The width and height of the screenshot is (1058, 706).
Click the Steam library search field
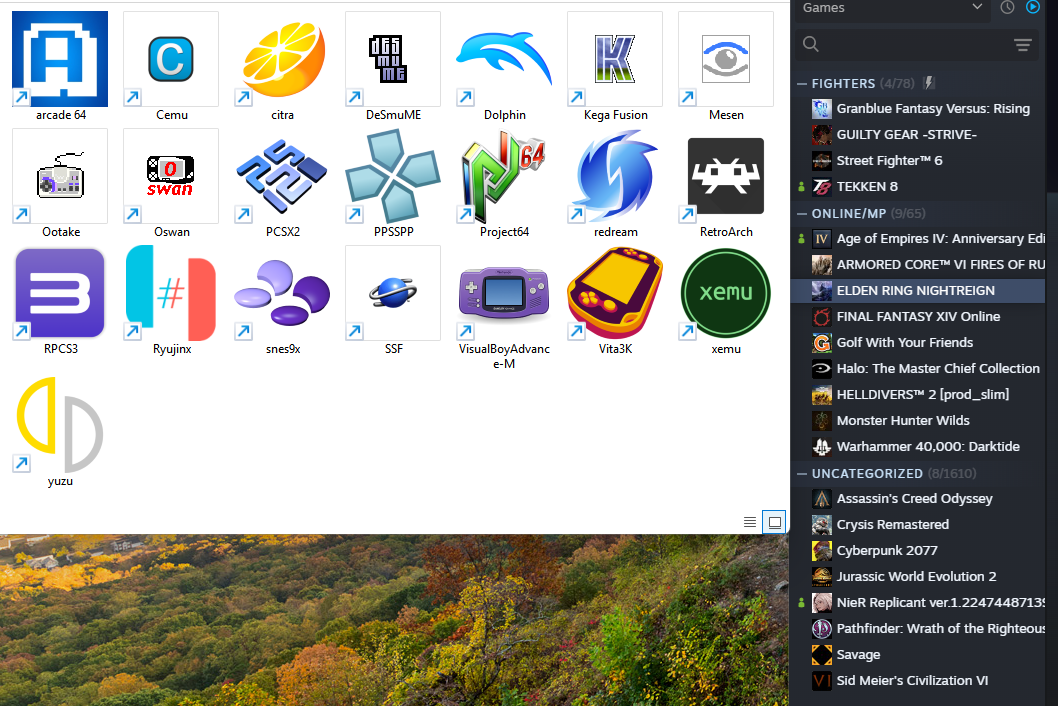coord(904,45)
